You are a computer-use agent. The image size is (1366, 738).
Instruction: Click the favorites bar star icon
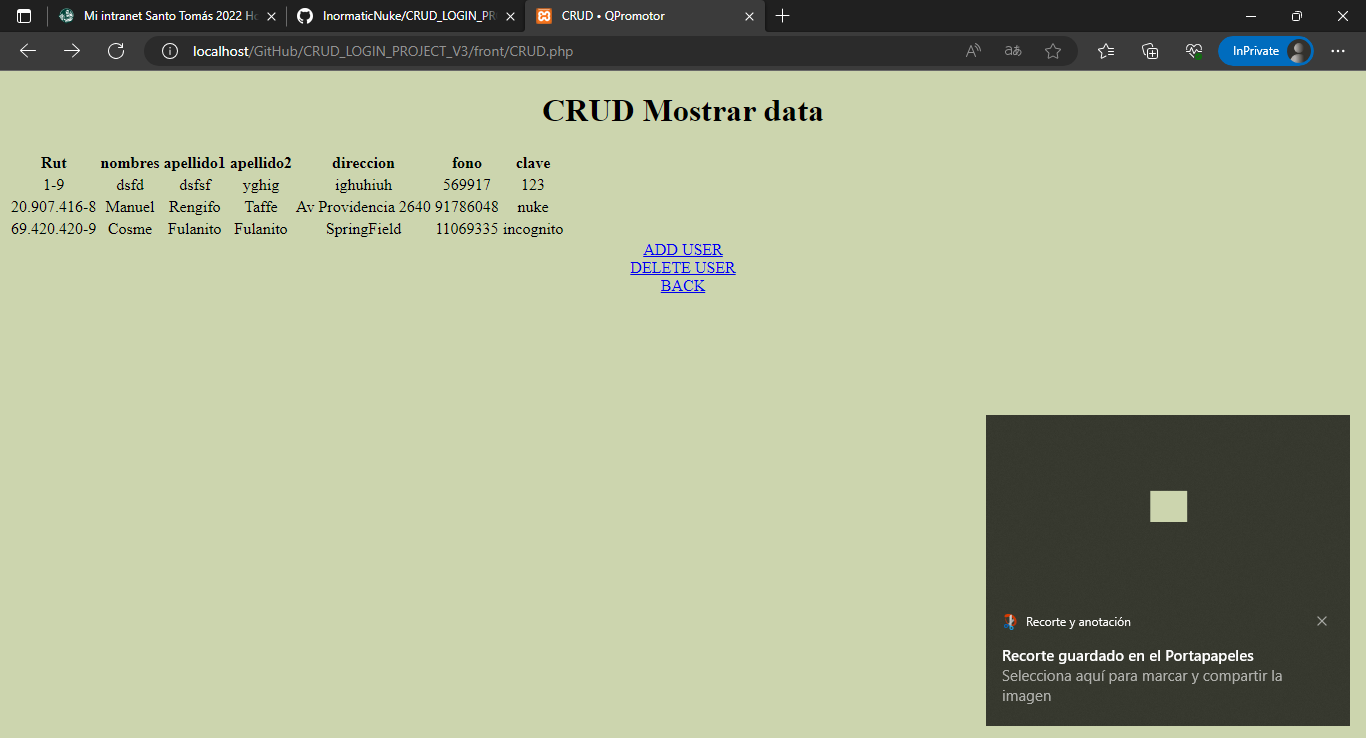coord(1106,51)
